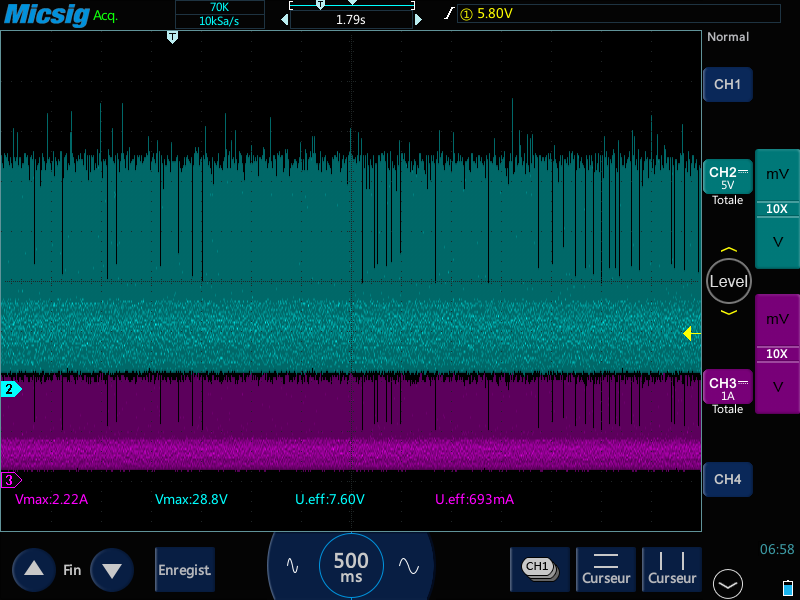The height and width of the screenshot is (600, 800).
Task: Open the 500 ms timebase dial
Action: [351, 566]
